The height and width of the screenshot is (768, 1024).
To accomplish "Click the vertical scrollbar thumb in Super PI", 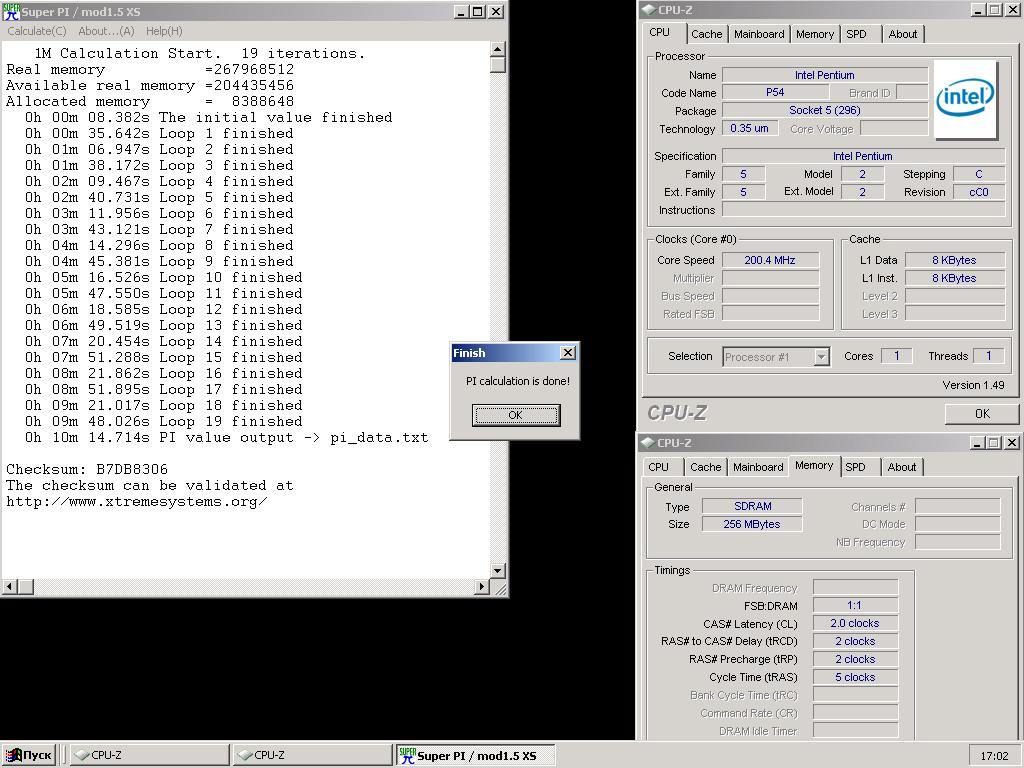I will (x=498, y=65).
